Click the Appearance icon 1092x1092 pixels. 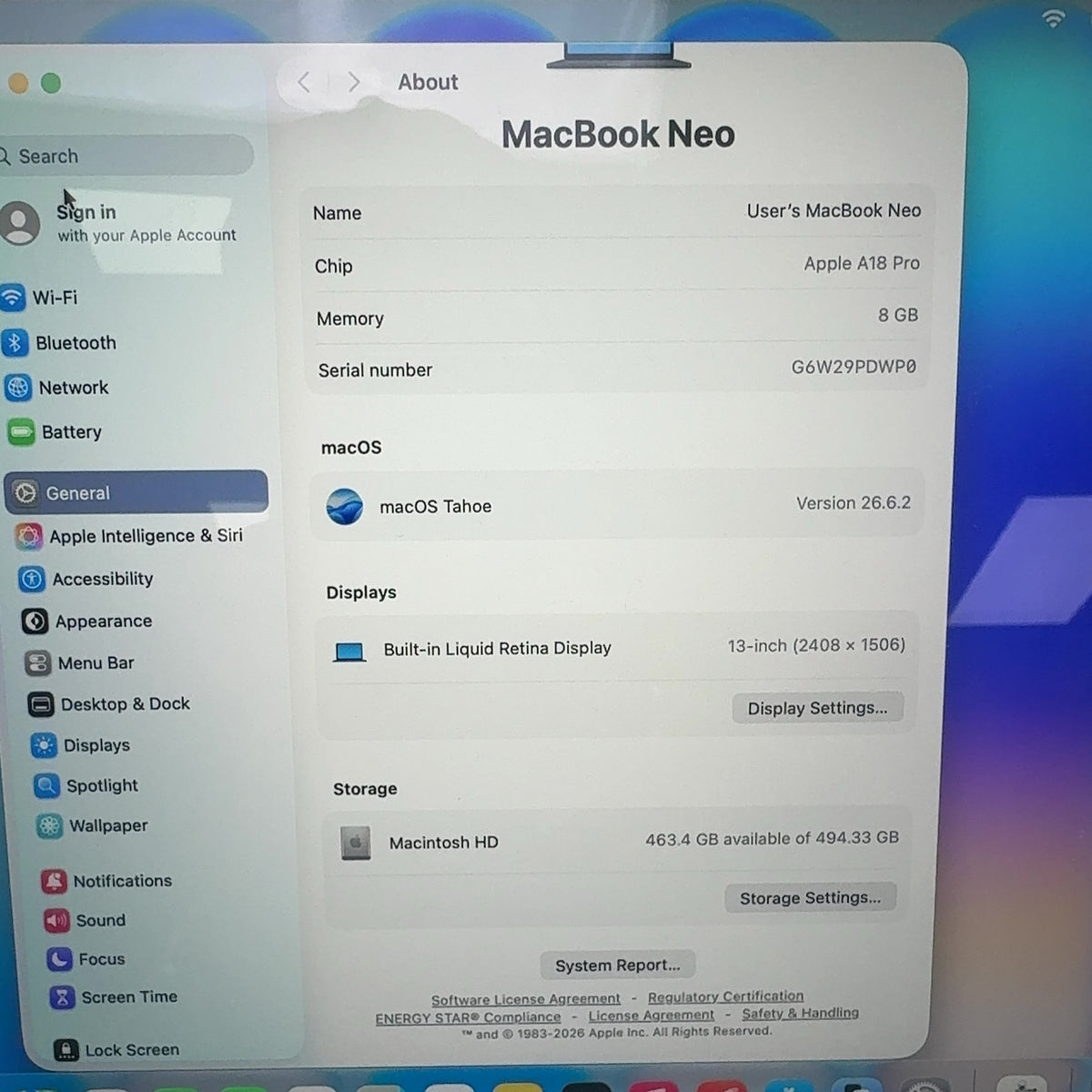(x=35, y=622)
